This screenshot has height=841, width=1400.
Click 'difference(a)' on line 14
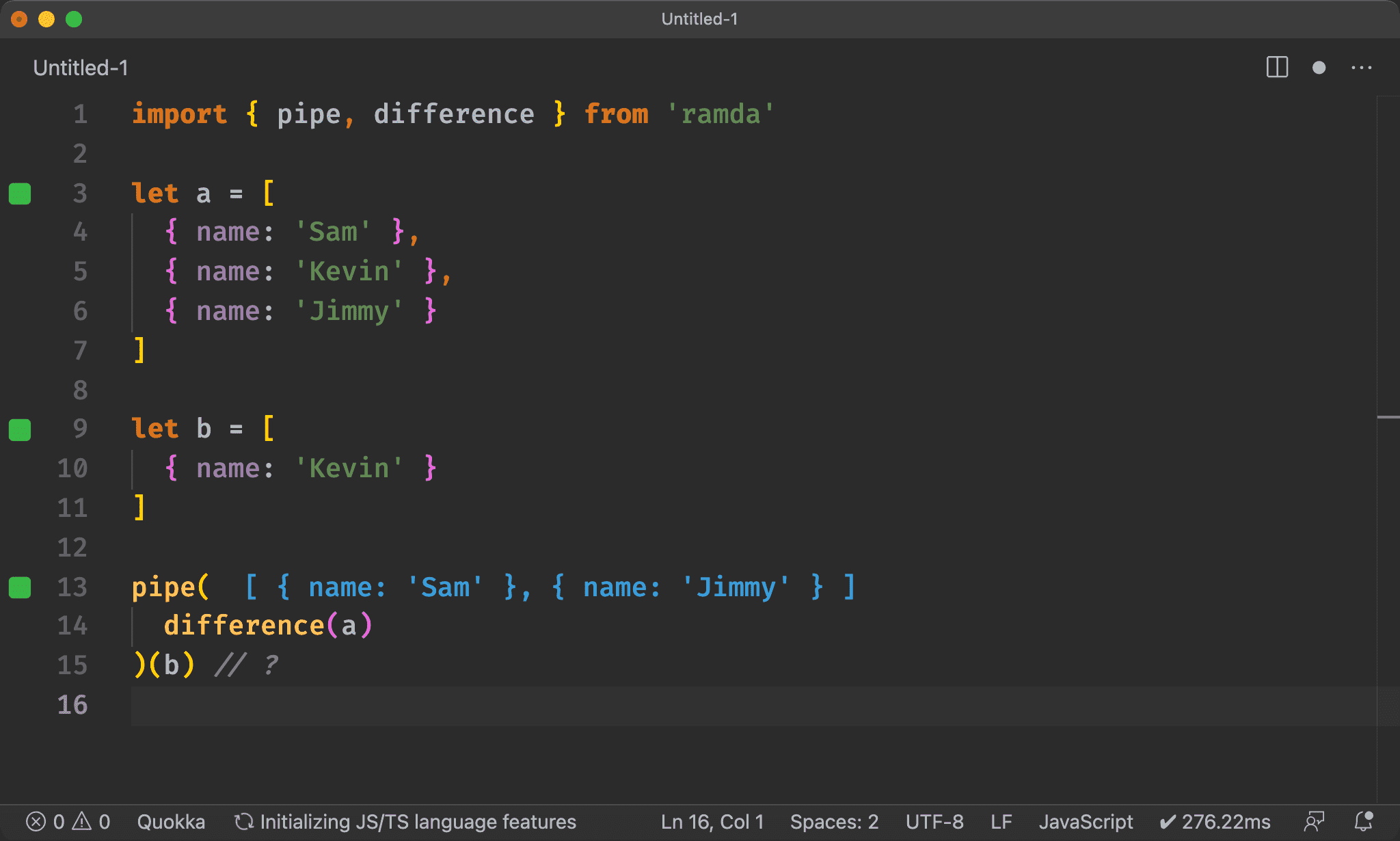(269, 626)
